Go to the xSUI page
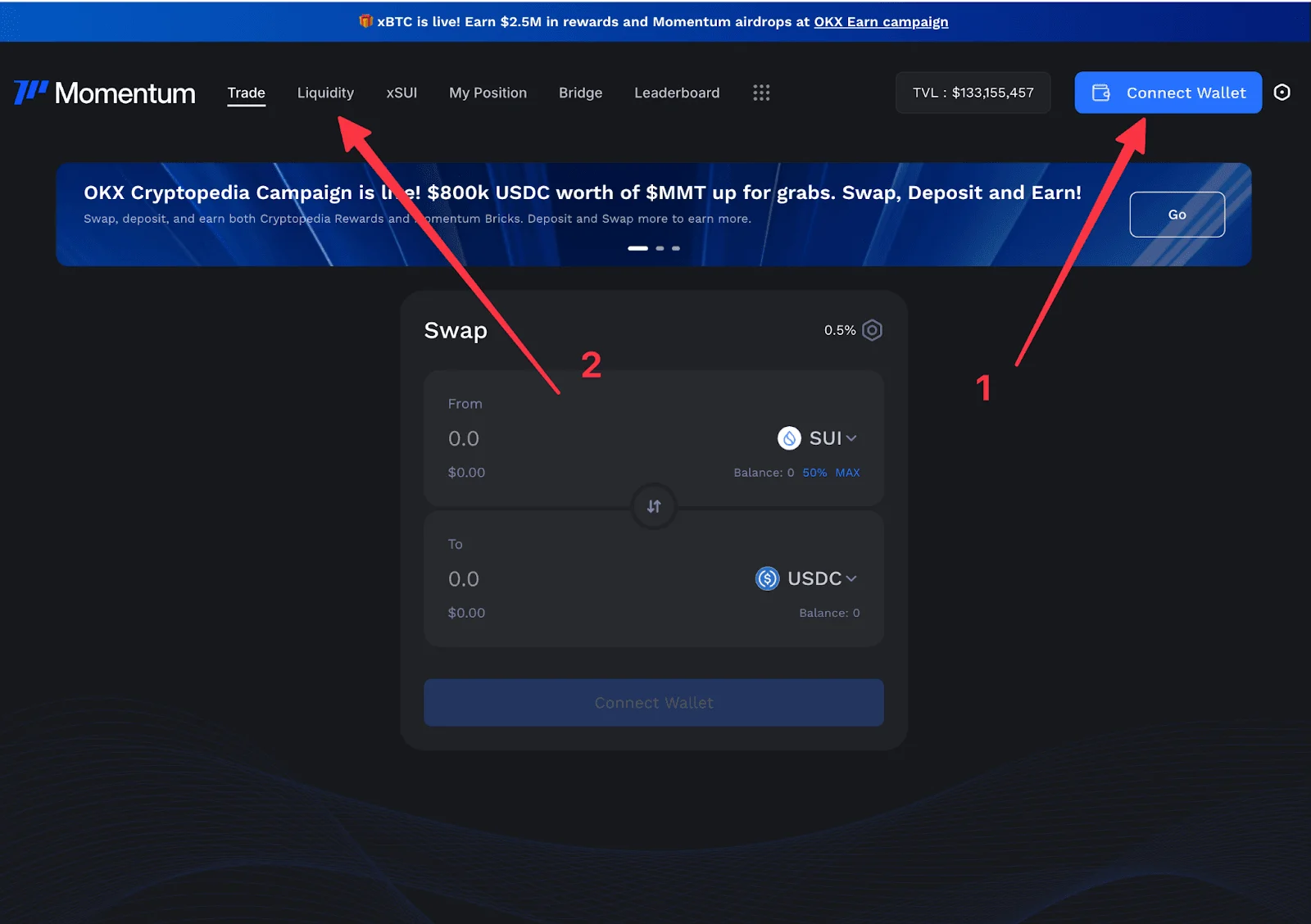 click(401, 93)
